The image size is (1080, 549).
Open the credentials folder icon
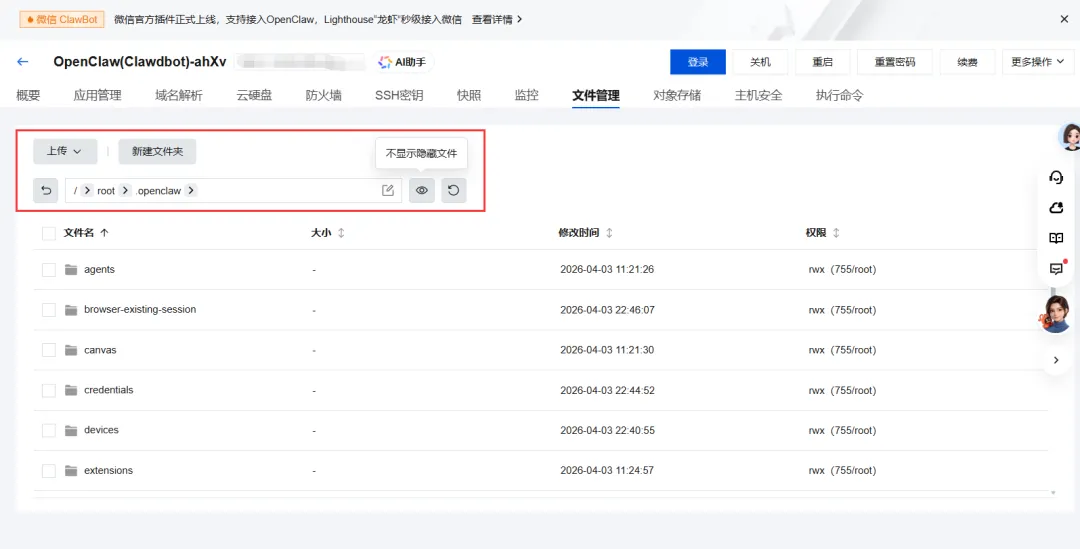tap(71, 390)
